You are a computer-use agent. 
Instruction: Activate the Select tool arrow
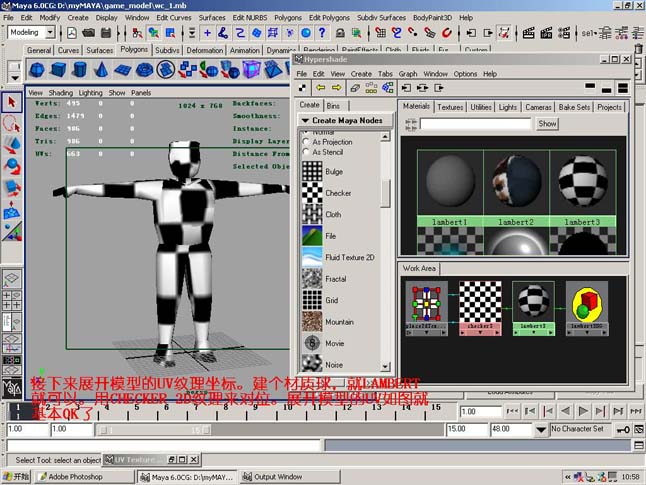pos(12,102)
